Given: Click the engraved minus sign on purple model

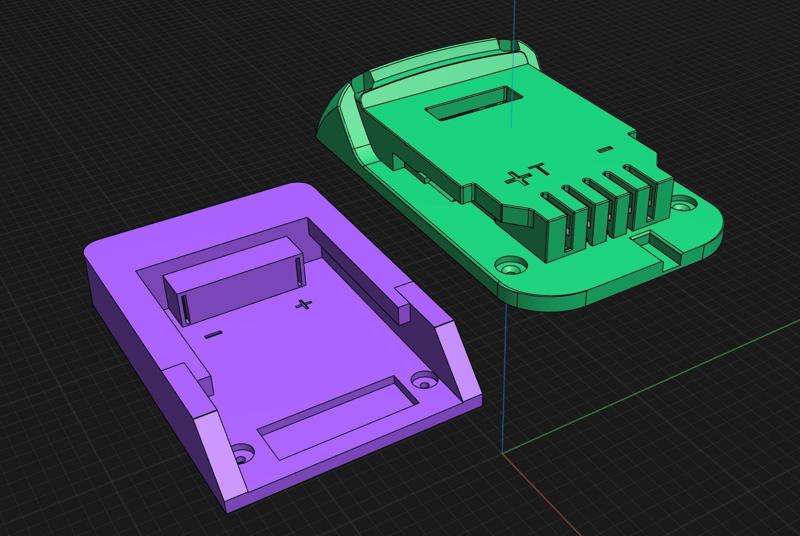Looking at the screenshot, I should [x=213, y=335].
